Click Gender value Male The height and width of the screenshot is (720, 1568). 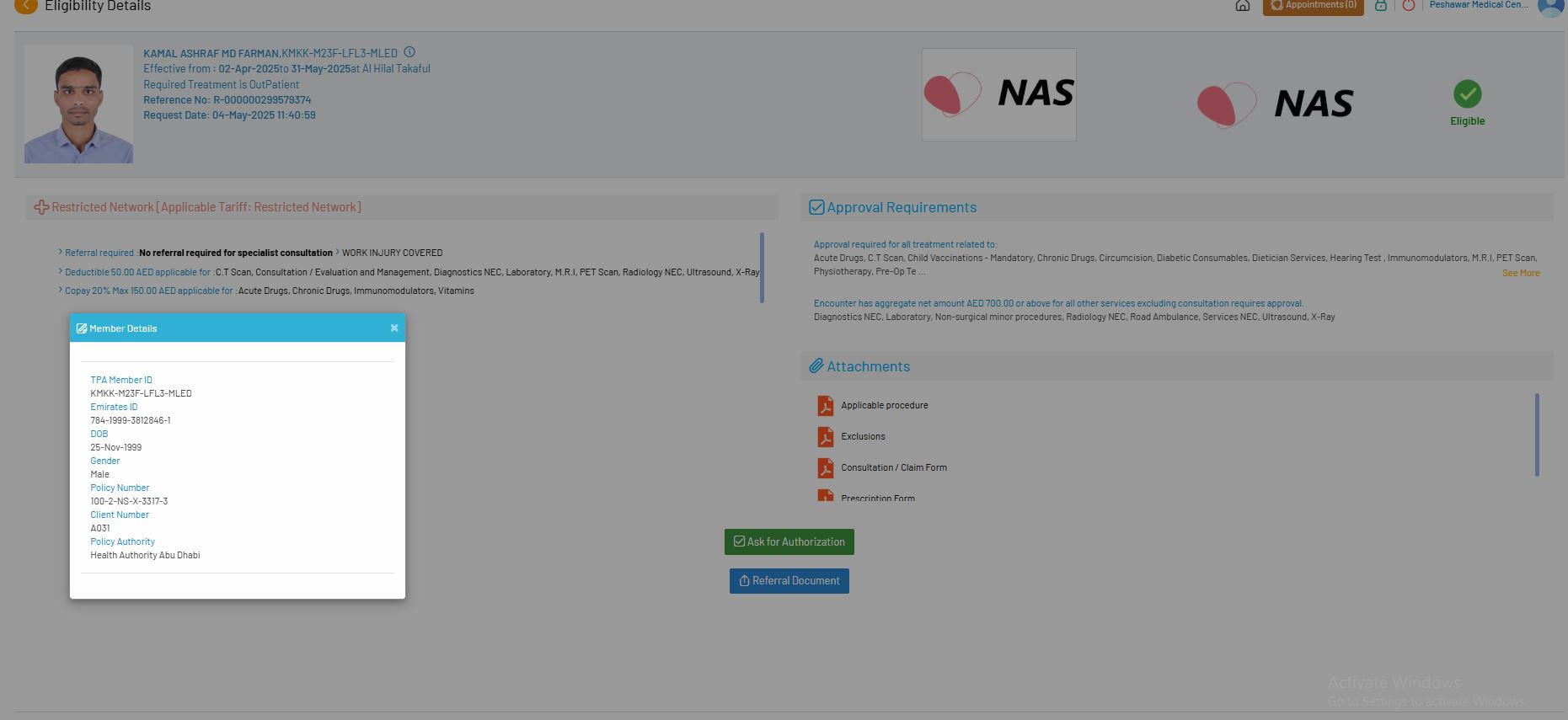100,474
